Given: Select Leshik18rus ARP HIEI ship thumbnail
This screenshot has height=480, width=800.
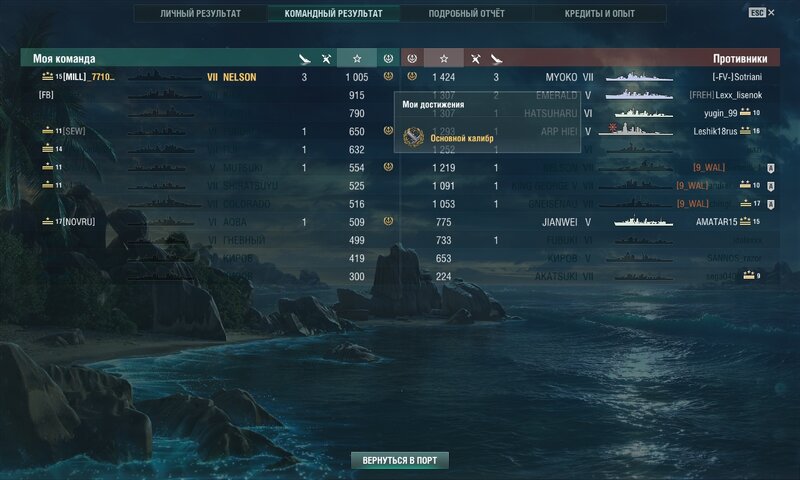Looking at the screenshot, I should [x=636, y=130].
